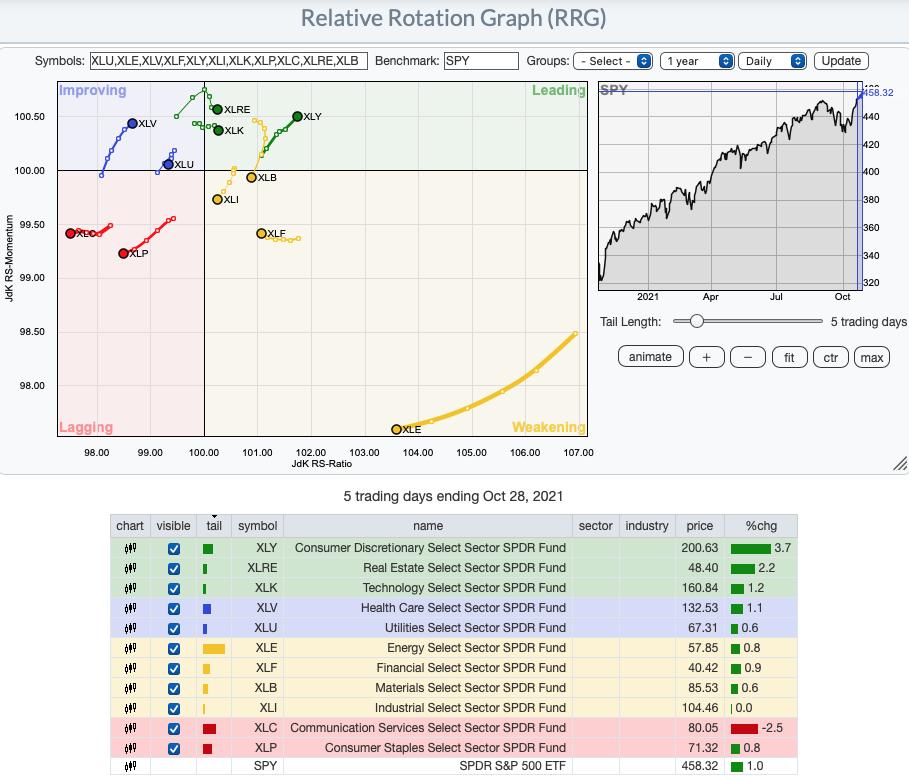The width and height of the screenshot is (909, 777).
Task: Toggle visibility checkbox for XLI
Action: (174, 709)
